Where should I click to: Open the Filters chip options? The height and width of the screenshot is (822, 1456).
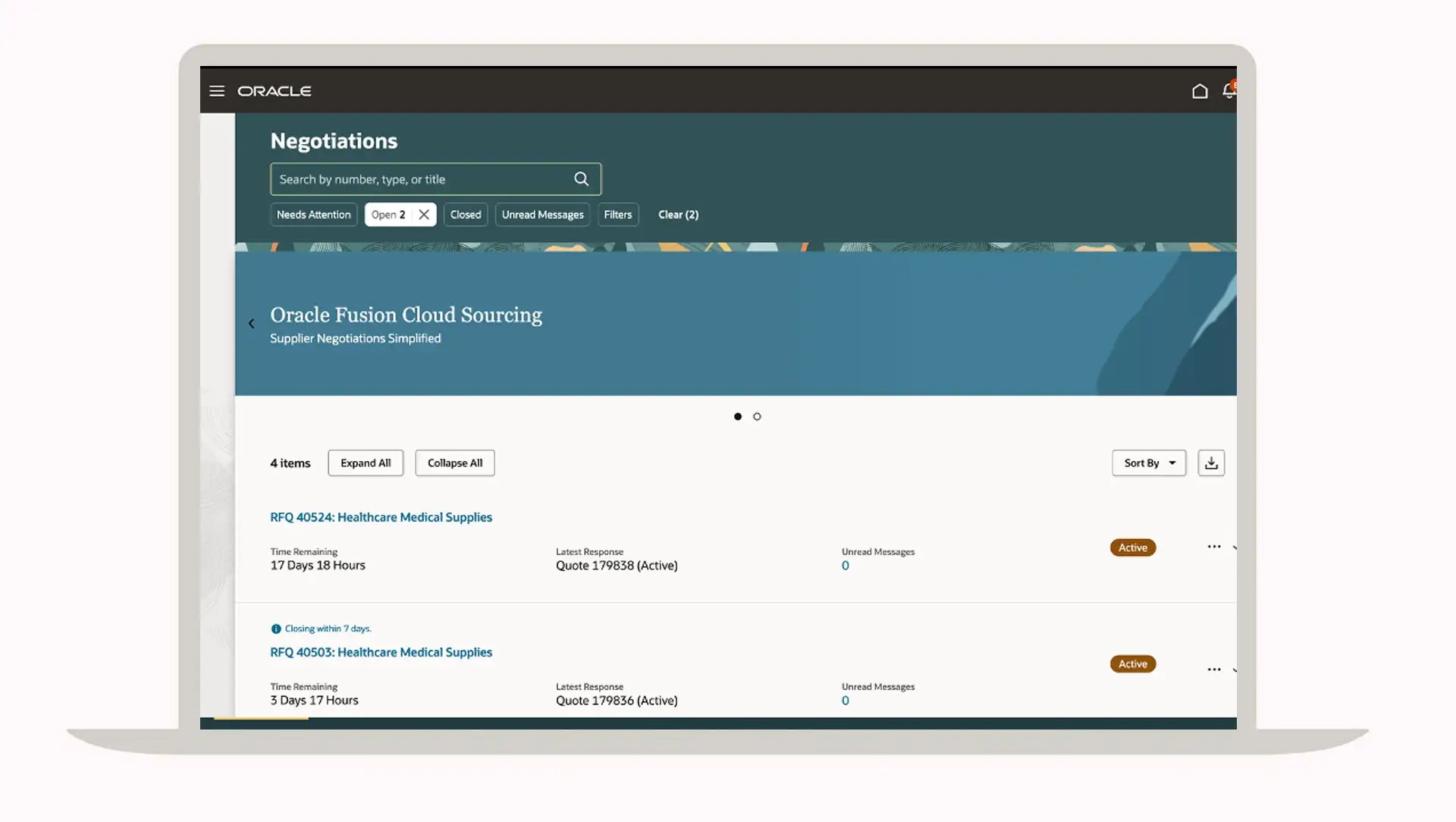click(617, 215)
